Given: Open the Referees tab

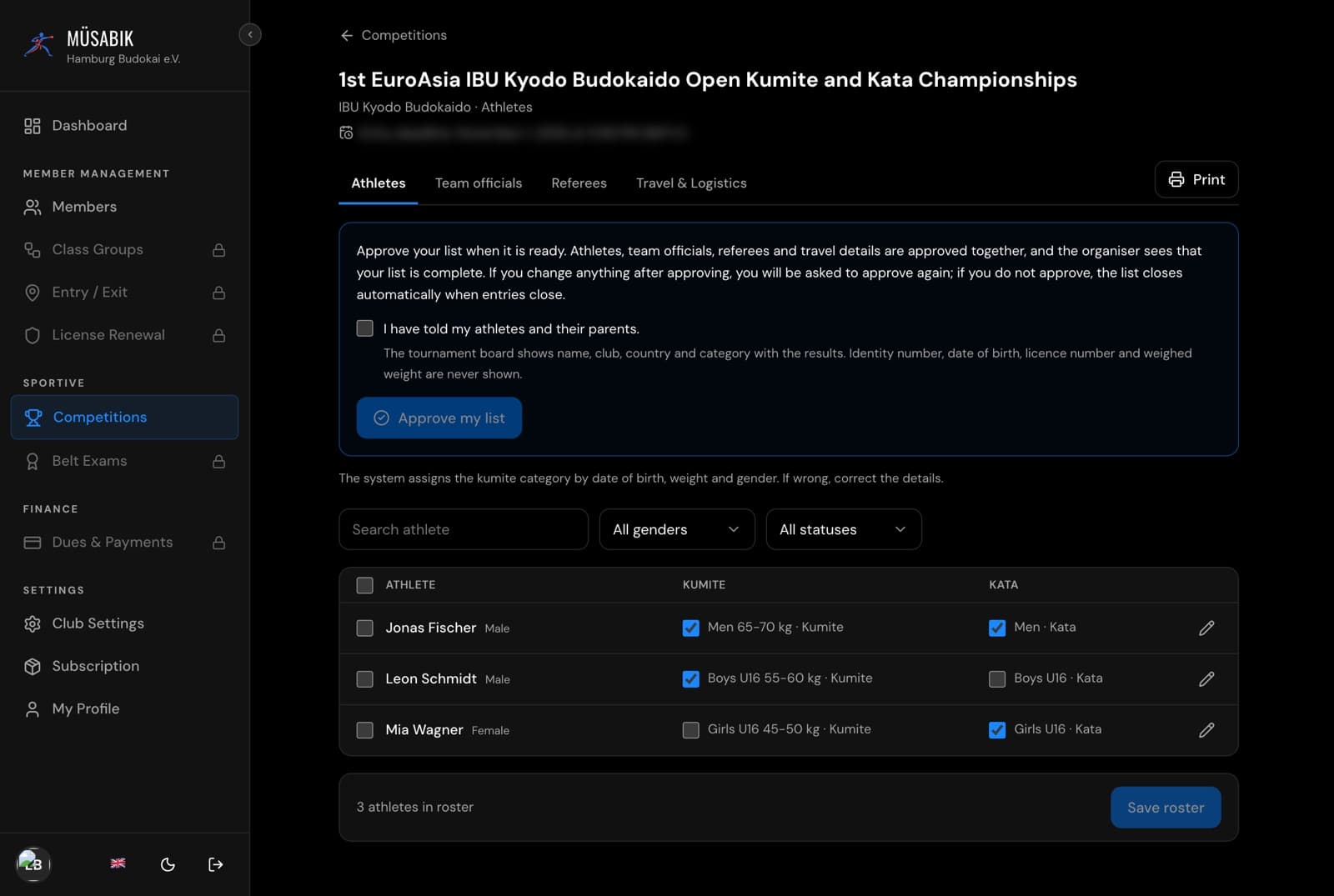Looking at the screenshot, I should point(579,183).
